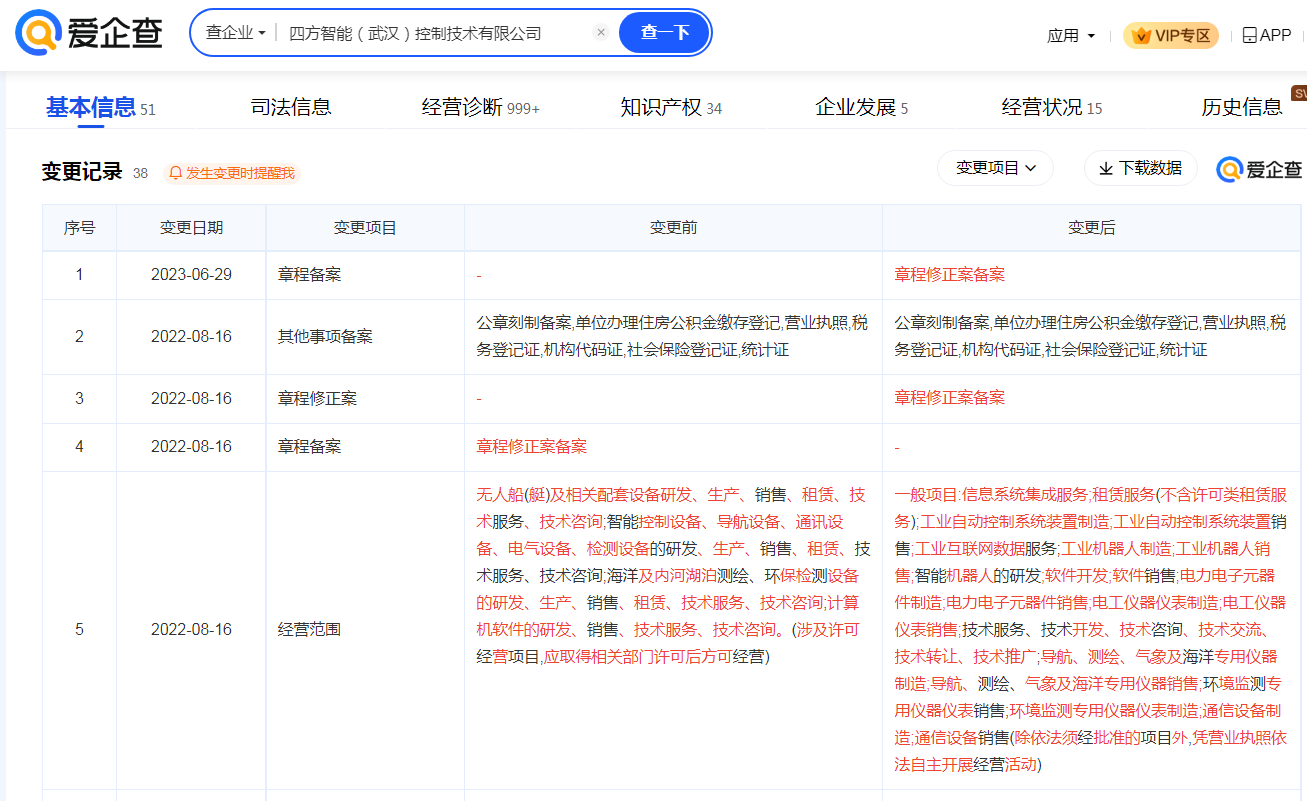Screen dimensions: 1307x801
Task: Switch to the 知识产权 tab
Action: click(x=671, y=107)
